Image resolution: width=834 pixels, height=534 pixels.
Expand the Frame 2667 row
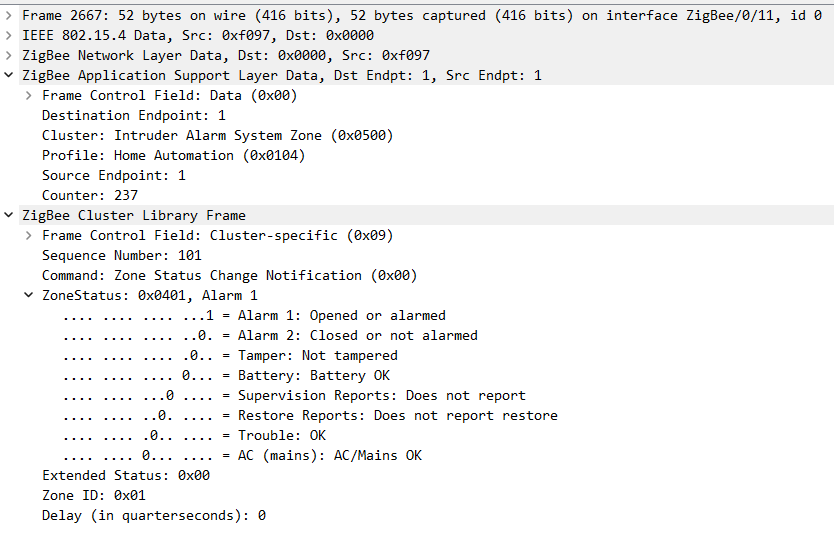coord(10,16)
